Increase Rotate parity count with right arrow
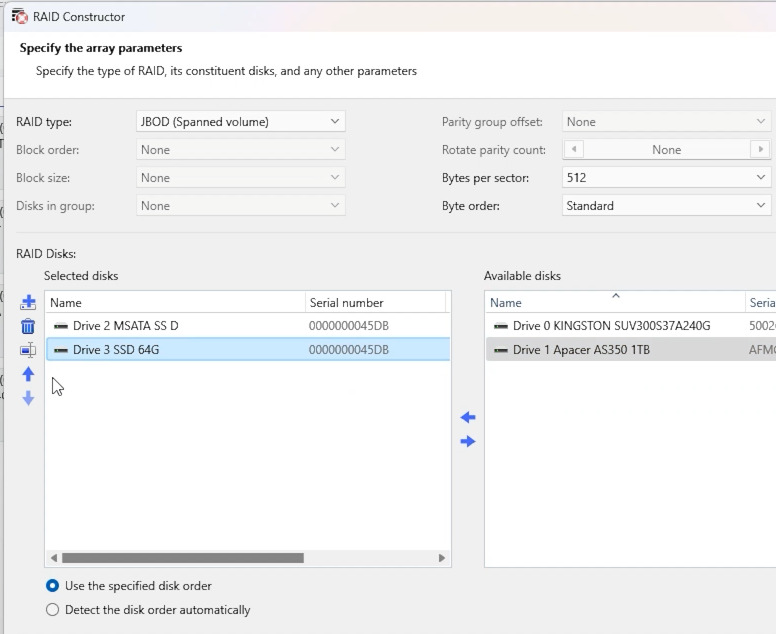Viewport: 776px width, 634px height. 761,149
